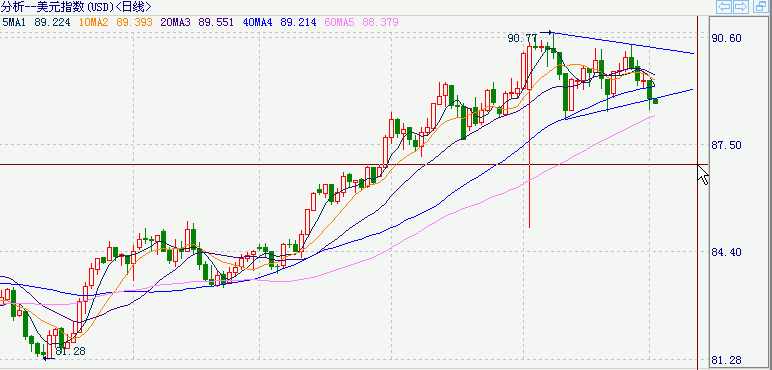Click the 90.77 high price annotation
The width and height of the screenshot is (772, 370).
[522, 37]
